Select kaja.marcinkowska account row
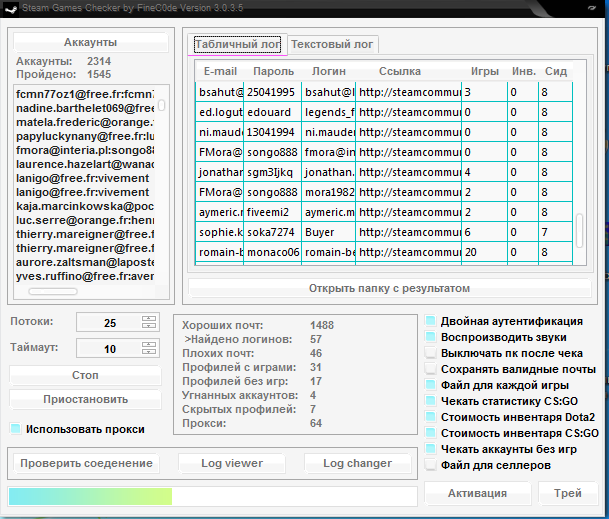This screenshot has width=609, height=519. point(85,206)
